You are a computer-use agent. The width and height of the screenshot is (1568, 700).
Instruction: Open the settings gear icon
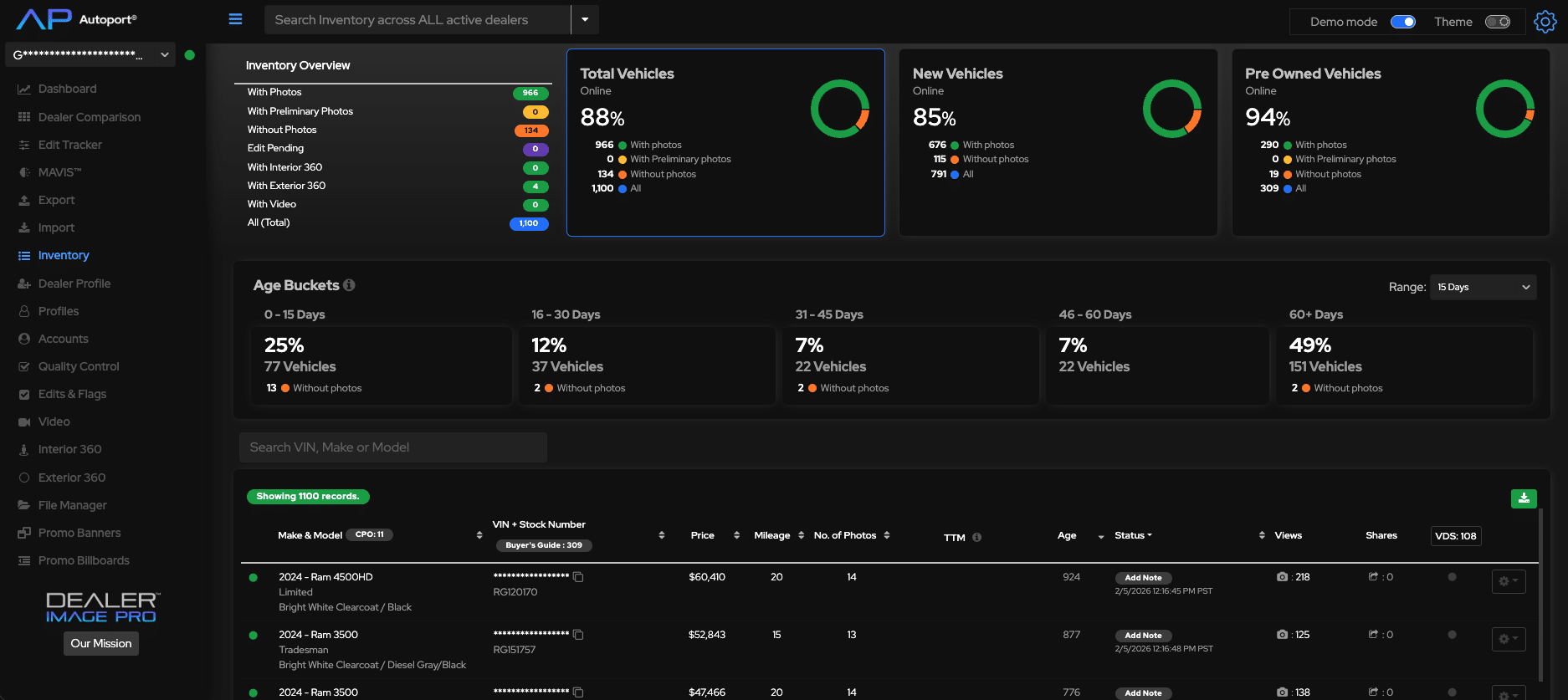click(x=1545, y=22)
